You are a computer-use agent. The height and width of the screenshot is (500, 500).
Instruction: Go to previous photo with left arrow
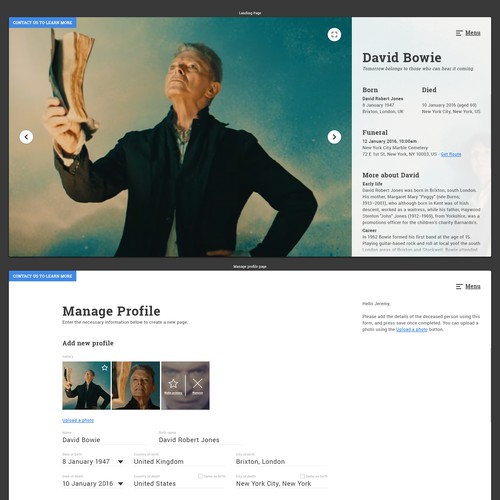pyautogui.click(x=26, y=137)
